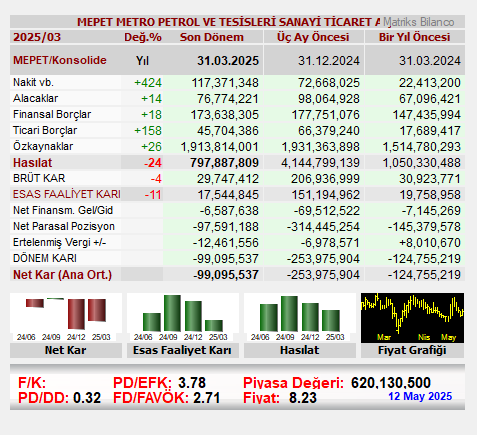The image size is (477, 435).
Task: Click the Matriks Bilanco title label
Action: [419, 22]
